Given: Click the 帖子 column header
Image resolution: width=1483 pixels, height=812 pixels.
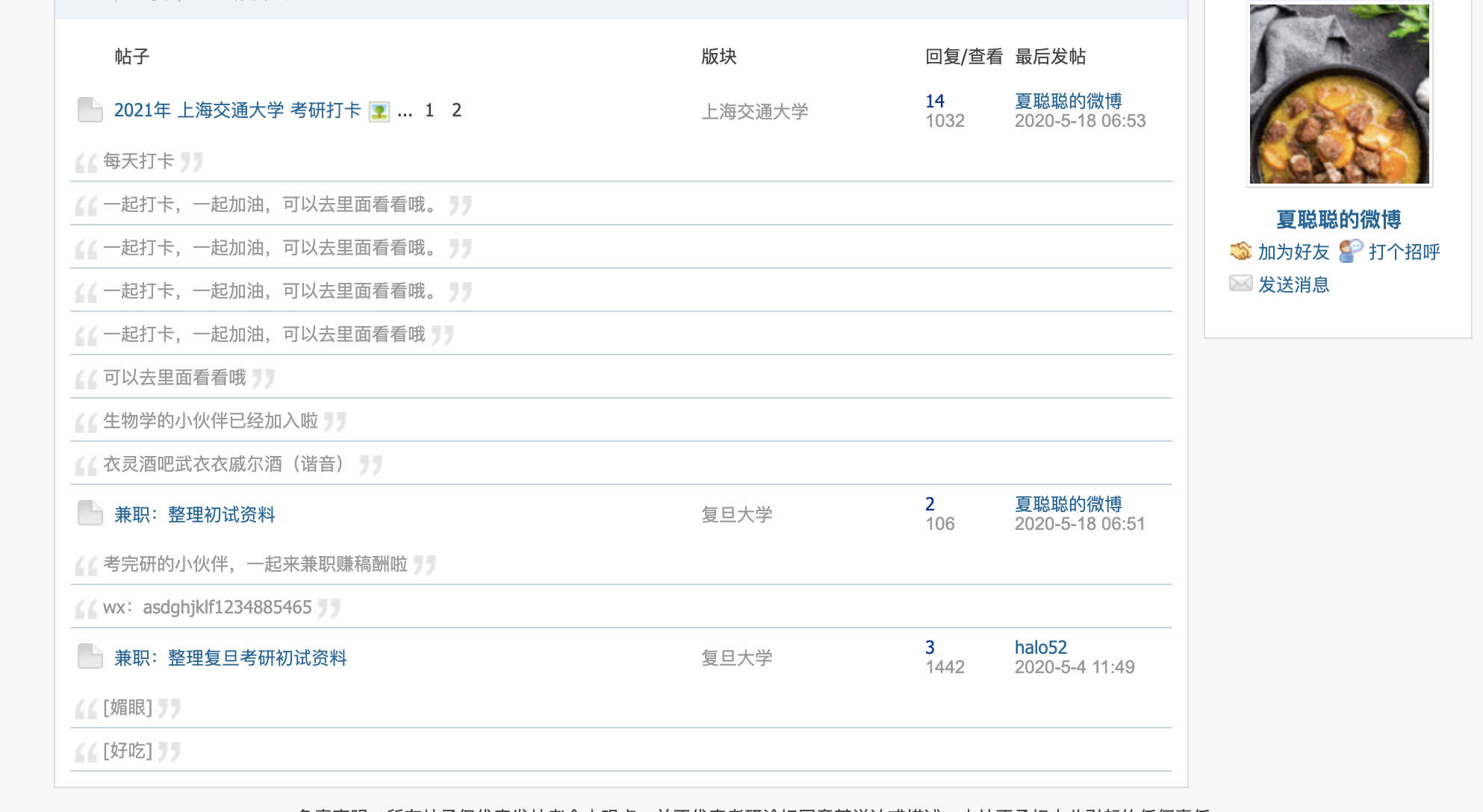Looking at the screenshot, I should tap(132, 56).
